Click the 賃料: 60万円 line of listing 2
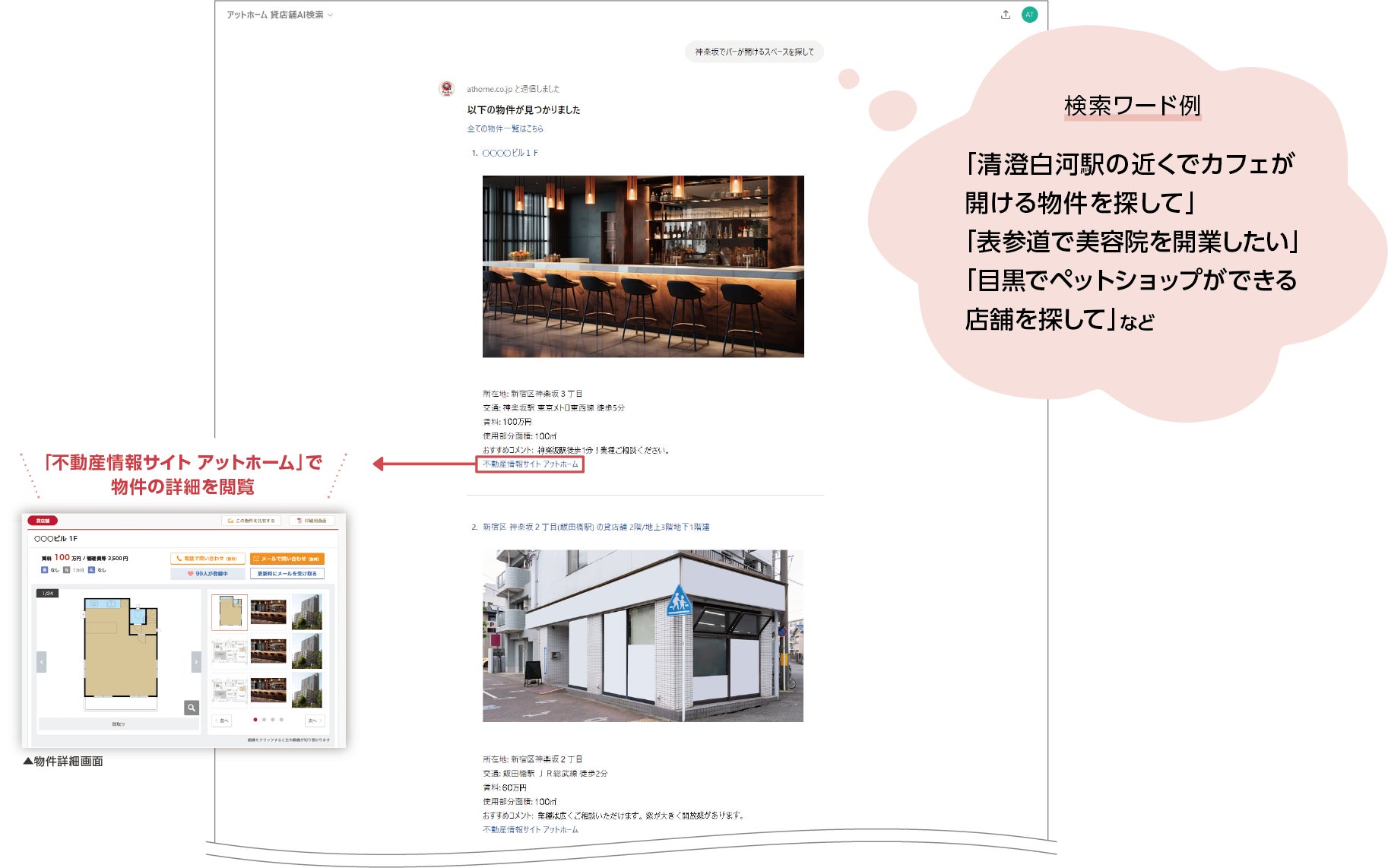 click(505, 787)
